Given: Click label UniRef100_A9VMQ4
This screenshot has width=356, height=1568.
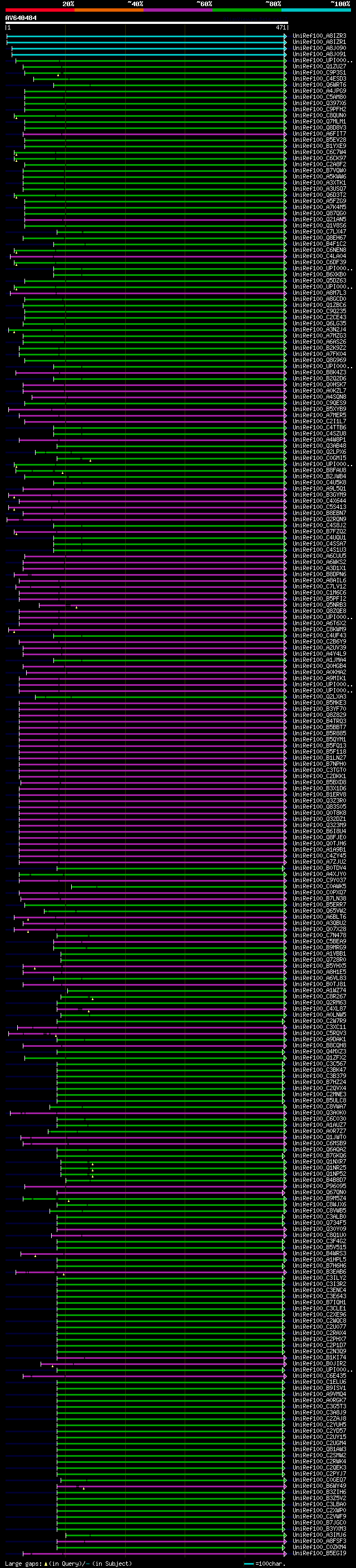Looking at the screenshot, I should pyautogui.click(x=319, y=1394).
